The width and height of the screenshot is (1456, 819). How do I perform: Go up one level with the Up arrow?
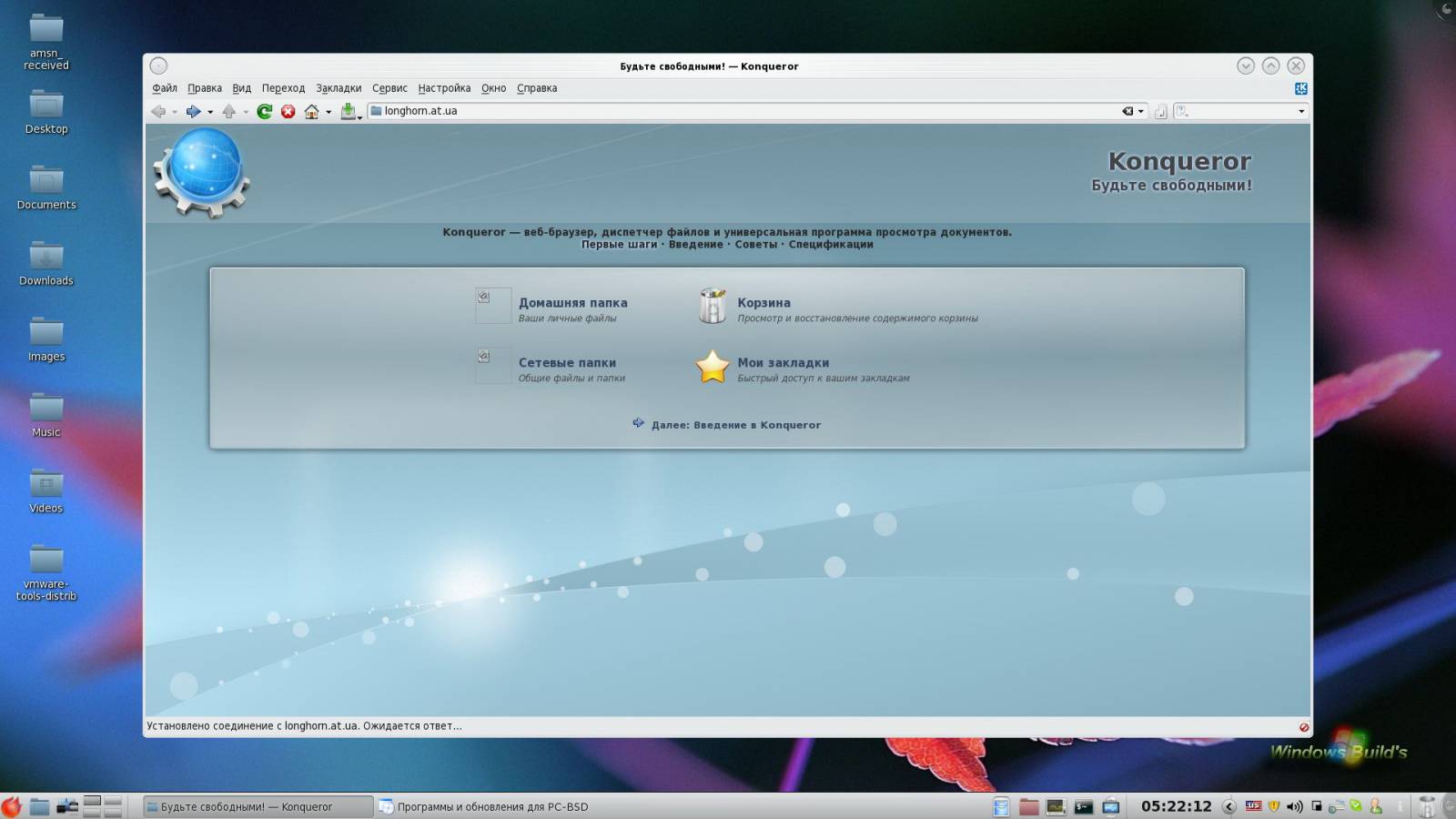point(228,111)
